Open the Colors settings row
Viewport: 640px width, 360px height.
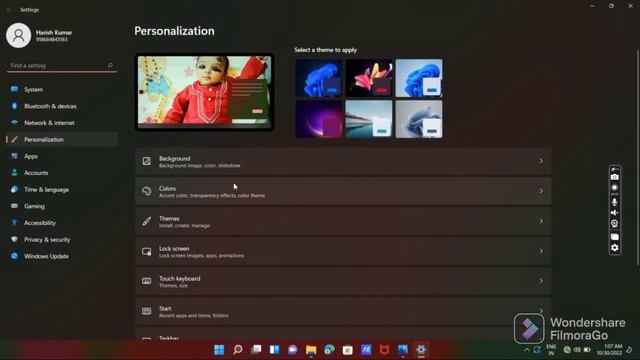343,191
